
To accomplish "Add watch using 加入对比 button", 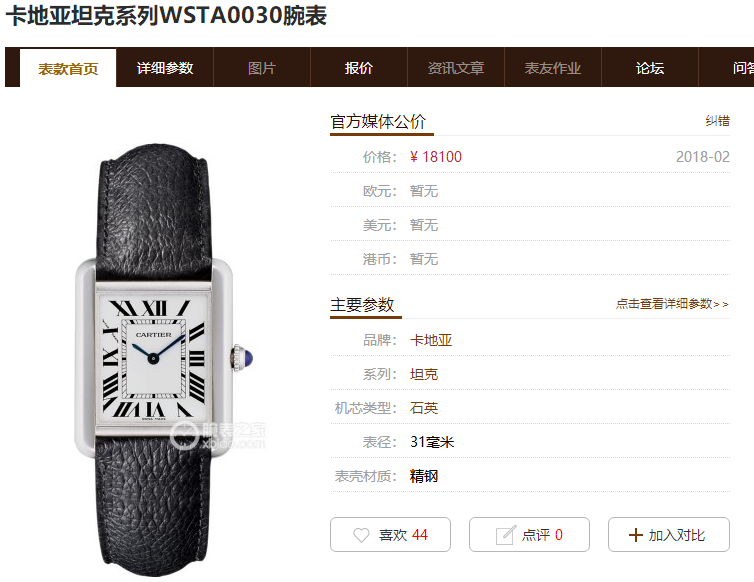I will (x=669, y=534).
